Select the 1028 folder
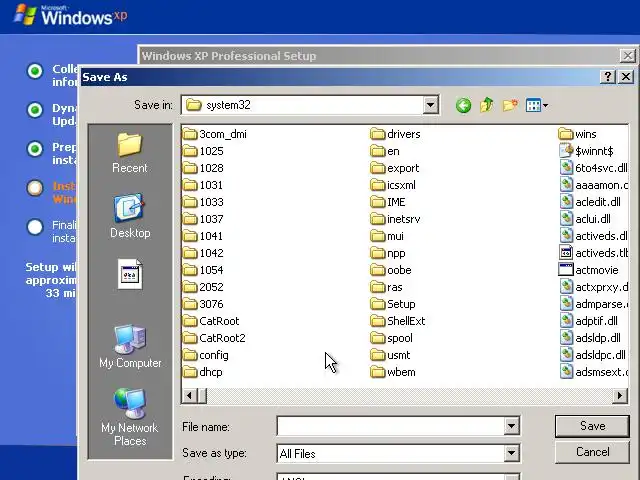 [203, 168]
